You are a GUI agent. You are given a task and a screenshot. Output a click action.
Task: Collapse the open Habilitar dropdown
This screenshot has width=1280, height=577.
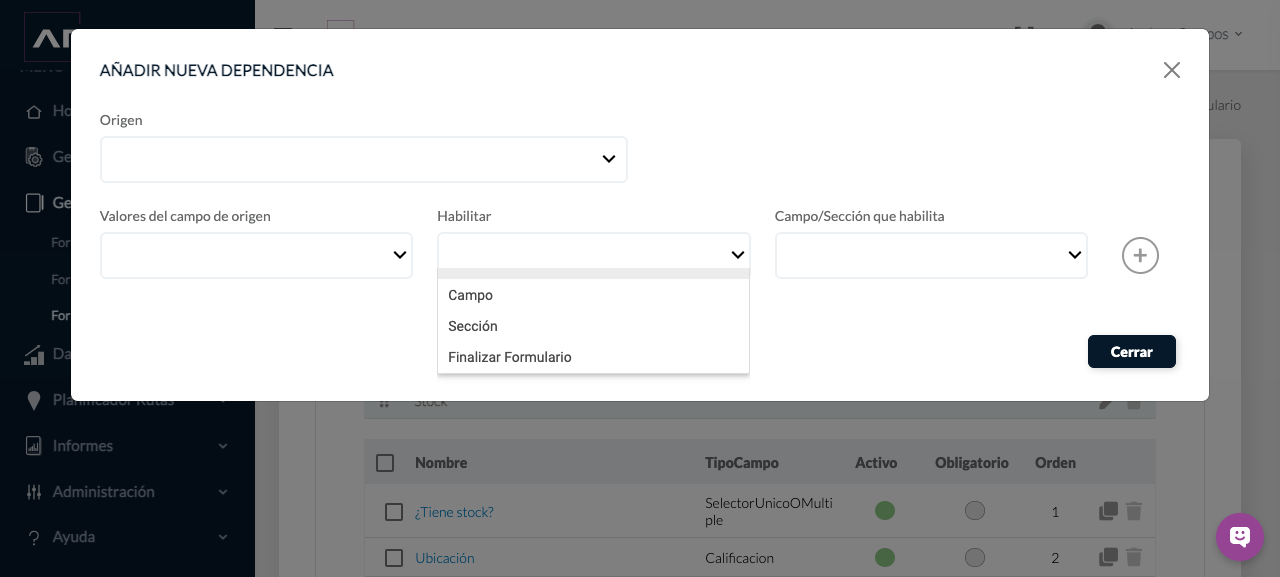pos(593,255)
